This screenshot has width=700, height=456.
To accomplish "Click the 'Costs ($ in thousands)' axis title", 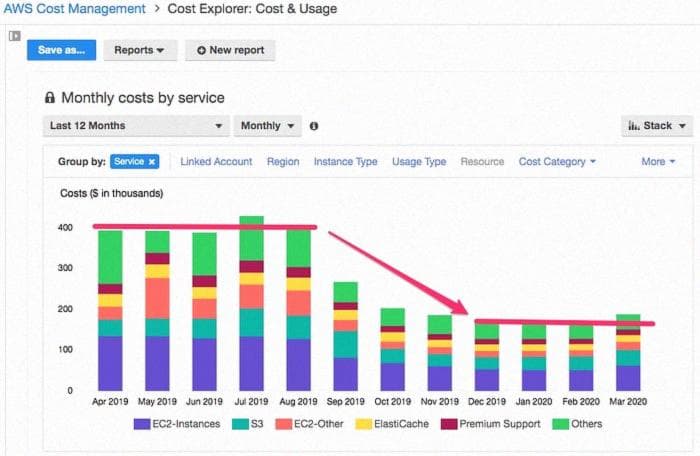I will point(112,193).
